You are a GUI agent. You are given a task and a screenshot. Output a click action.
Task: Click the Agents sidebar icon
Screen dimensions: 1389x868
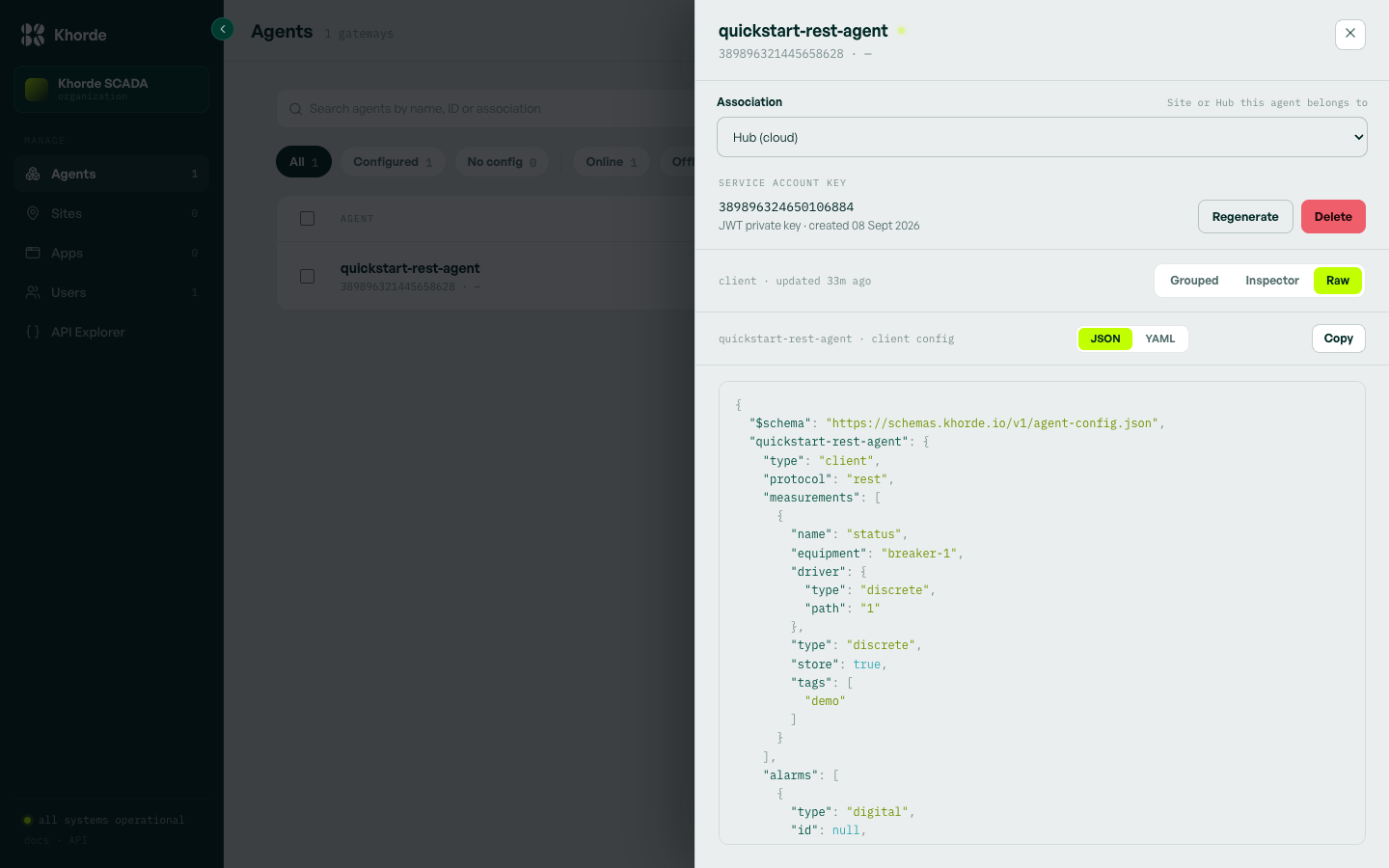33,174
